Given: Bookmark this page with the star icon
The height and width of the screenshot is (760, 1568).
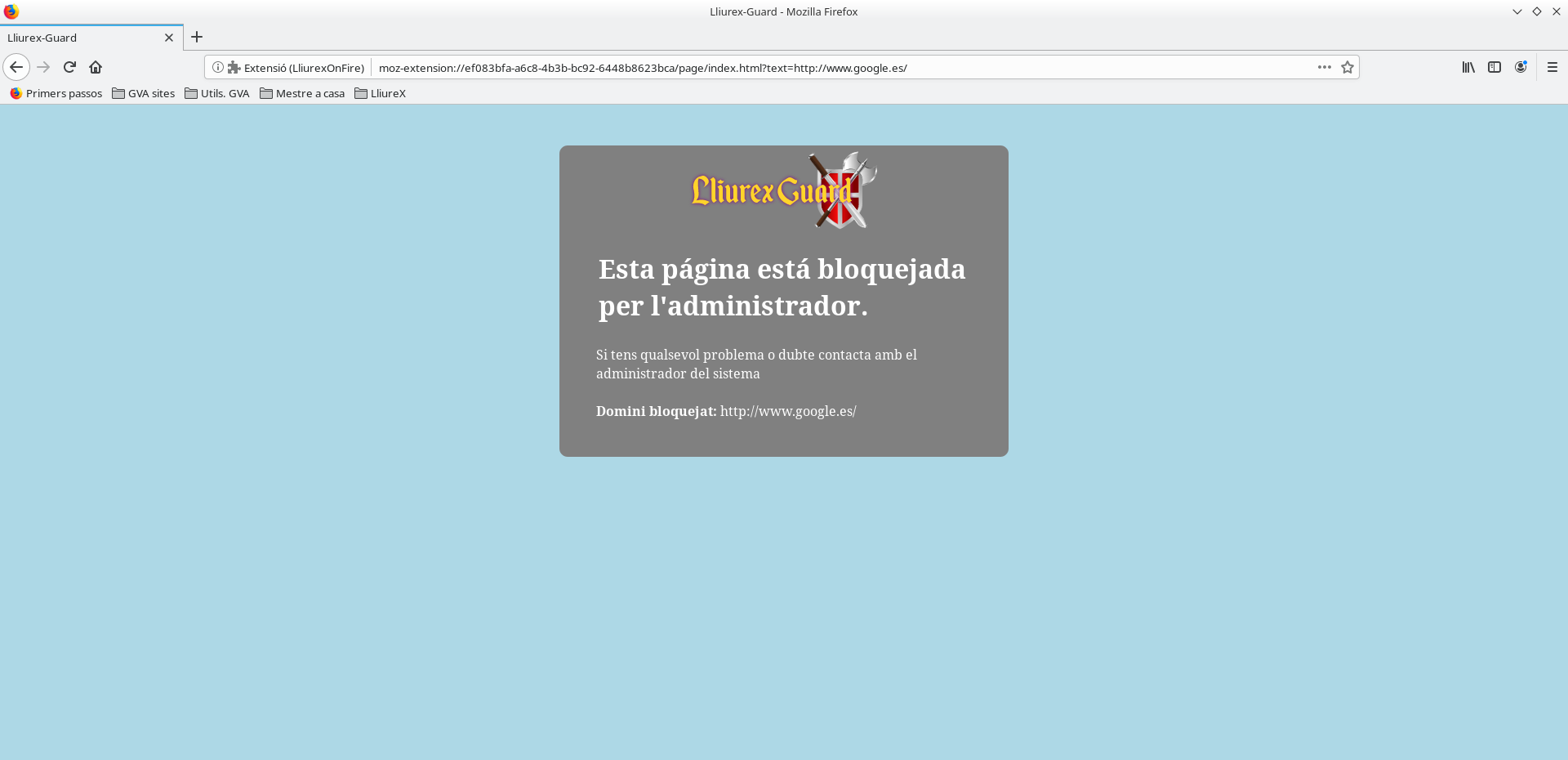Looking at the screenshot, I should click(x=1347, y=68).
